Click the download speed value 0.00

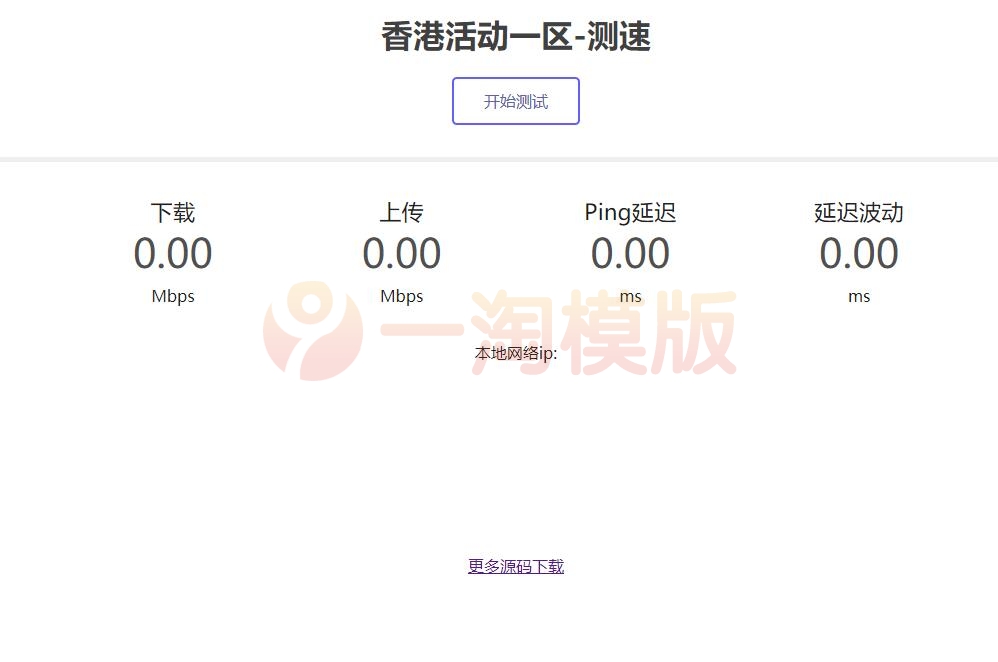click(x=172, y=254)
